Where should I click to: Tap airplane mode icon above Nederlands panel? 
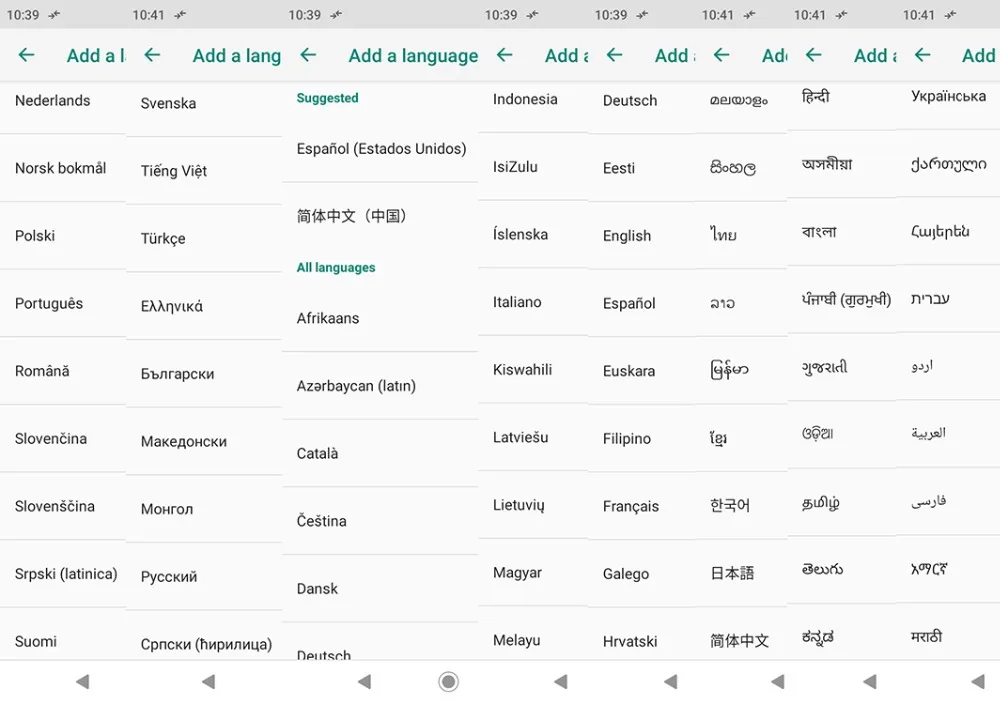coord(54,15)
